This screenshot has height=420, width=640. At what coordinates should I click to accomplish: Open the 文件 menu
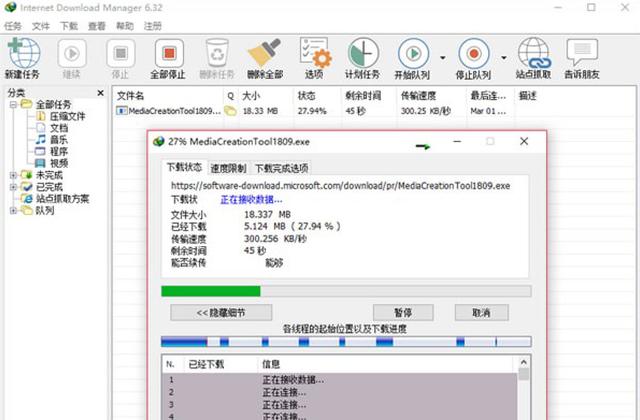click(41, 26)
